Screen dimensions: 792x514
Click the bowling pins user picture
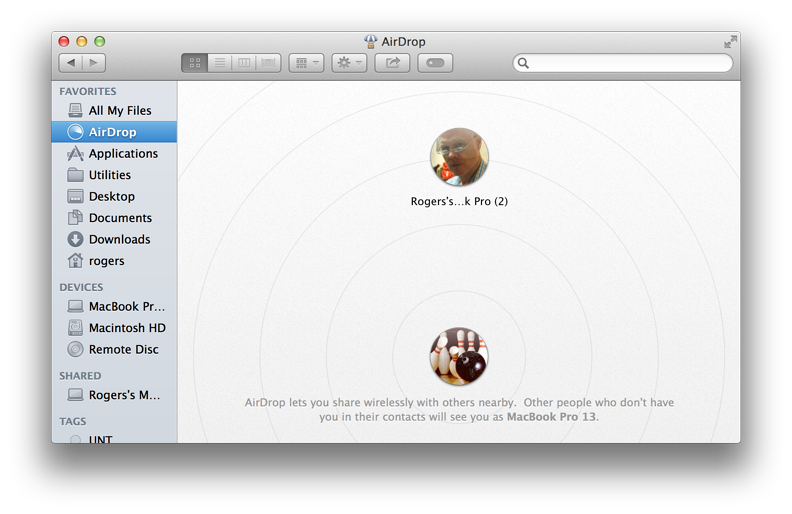[x=459, y=356]
